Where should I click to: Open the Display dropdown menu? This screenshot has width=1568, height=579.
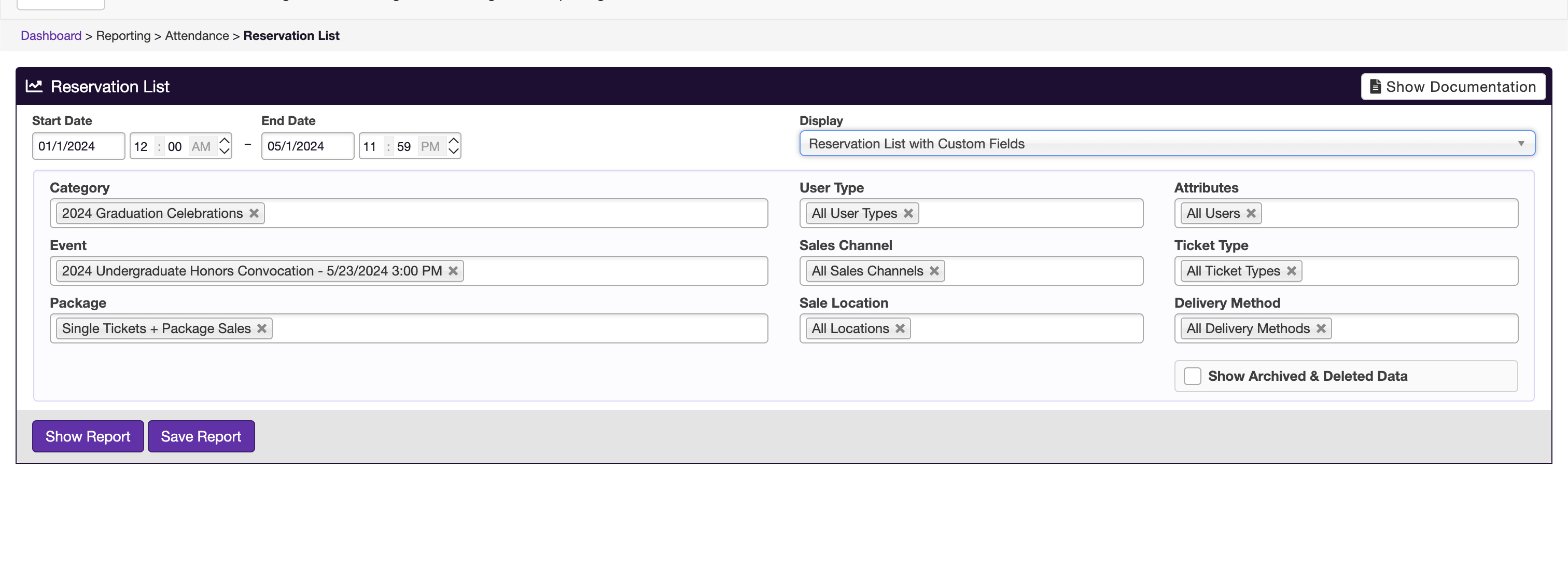[1166, 144]
